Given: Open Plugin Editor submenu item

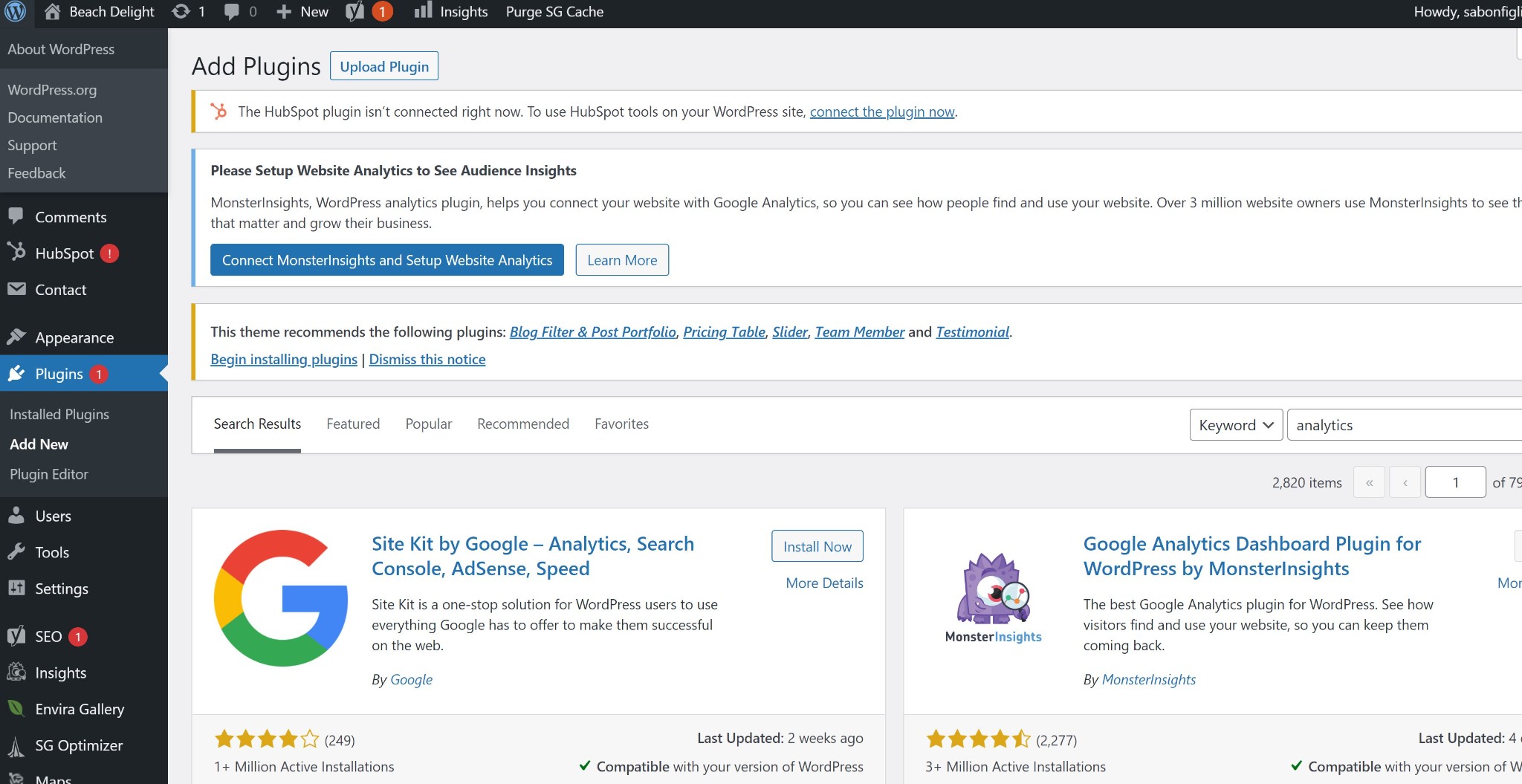Looking at the screenshot, I should pyautogui.click(x=49, y=474).
